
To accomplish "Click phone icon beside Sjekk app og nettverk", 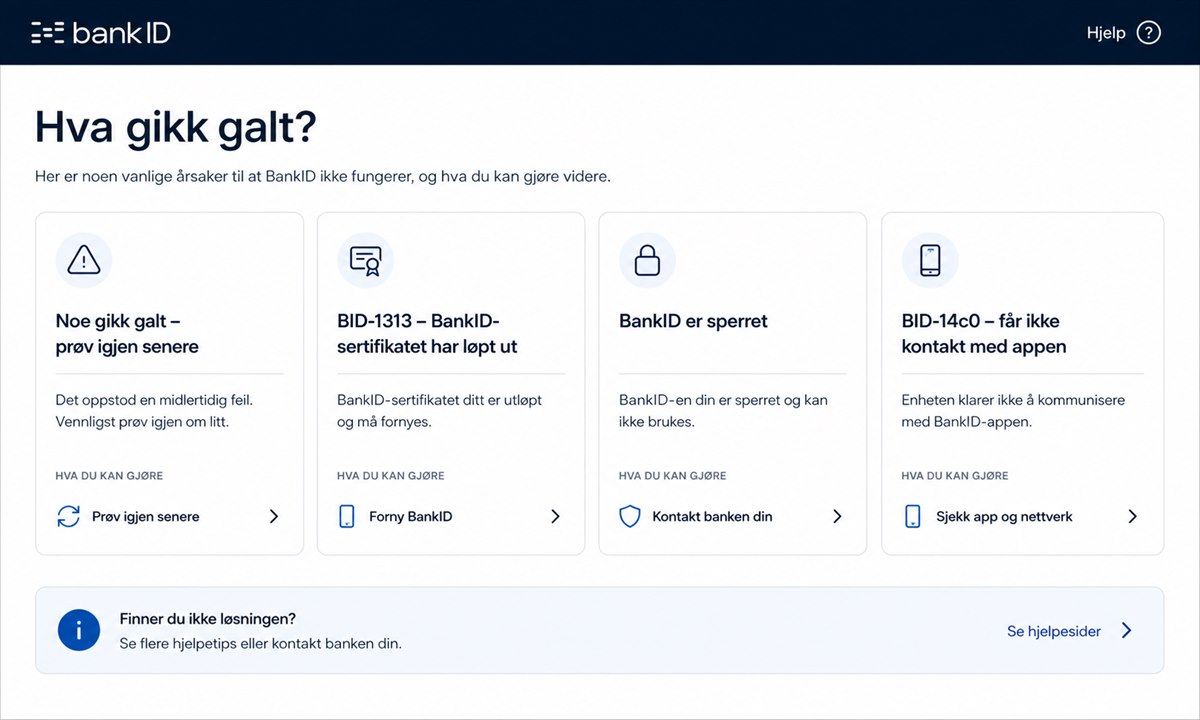I will point(912,517).
